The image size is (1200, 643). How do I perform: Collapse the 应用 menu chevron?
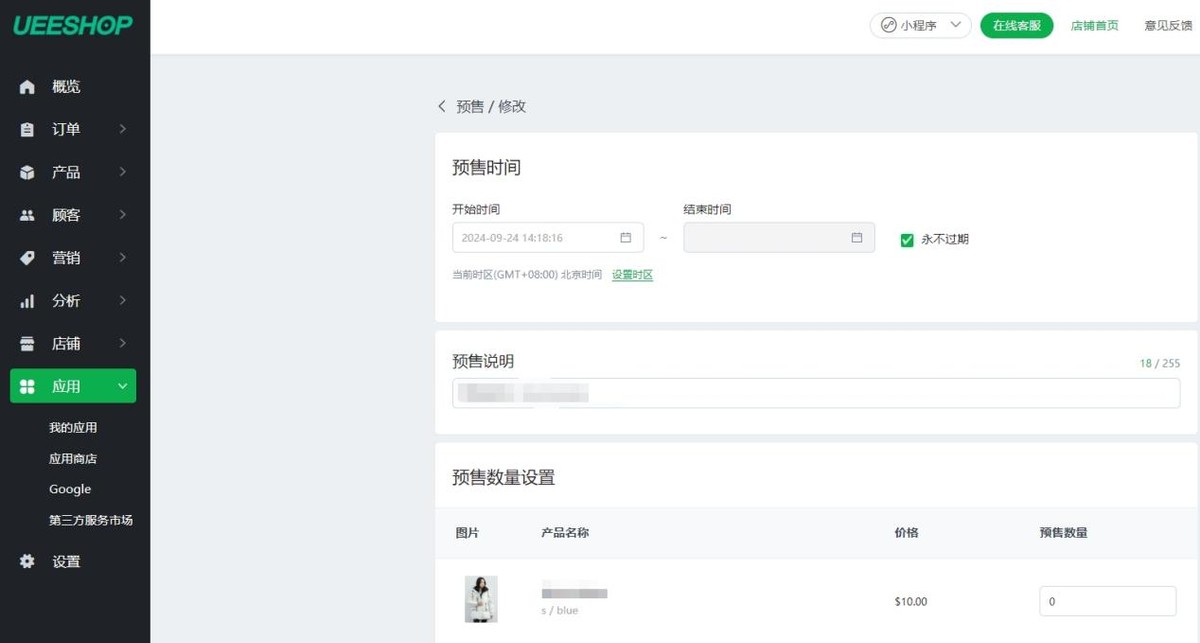[x=122, y=387]
